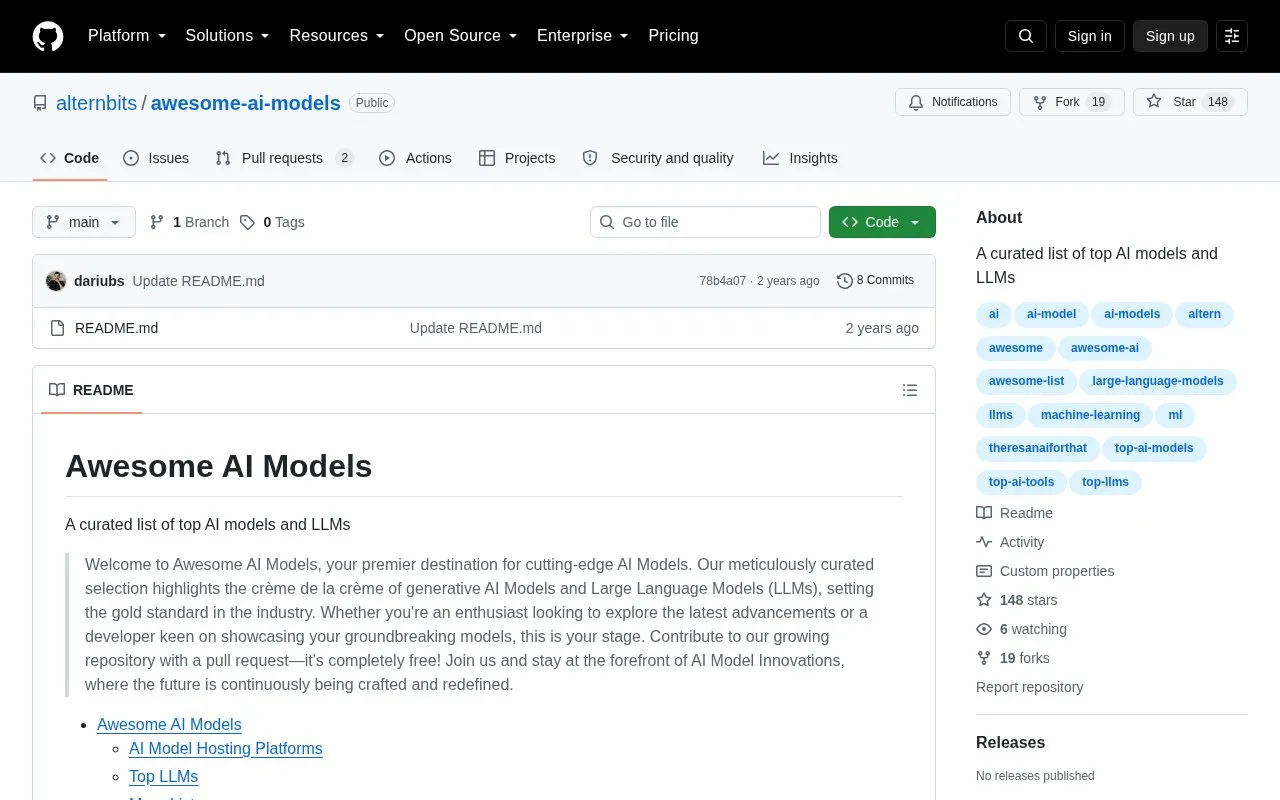The image size is (1280, 800).
Task: Star the awesome-ai-models repository
Action: pos(1190,102)
